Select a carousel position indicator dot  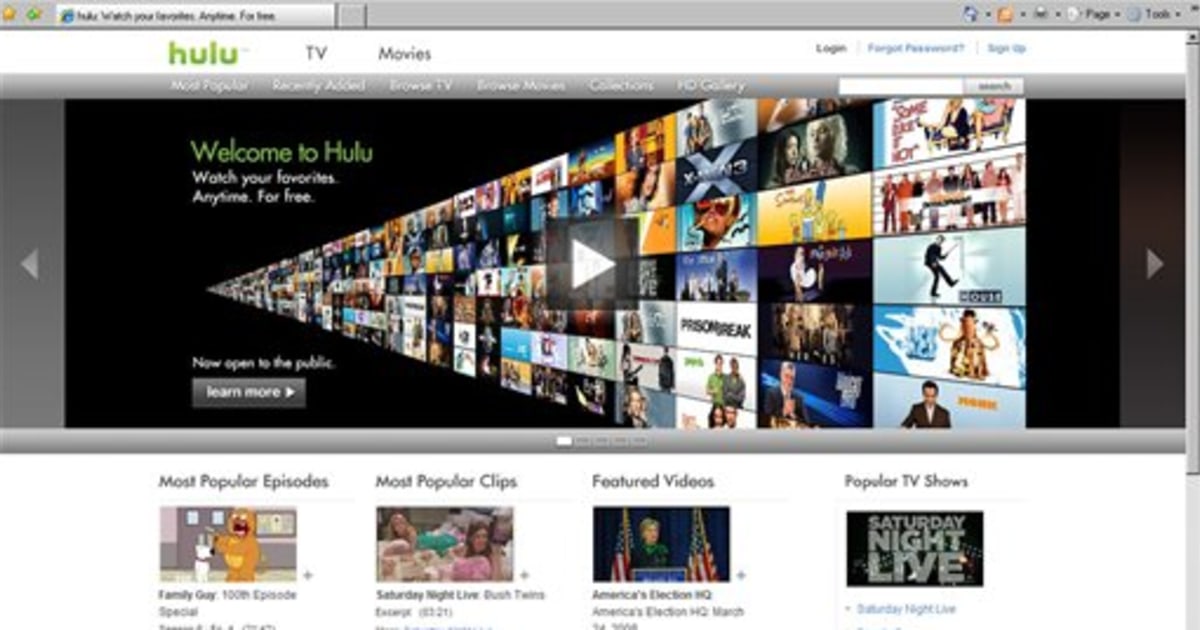point(564,439)
